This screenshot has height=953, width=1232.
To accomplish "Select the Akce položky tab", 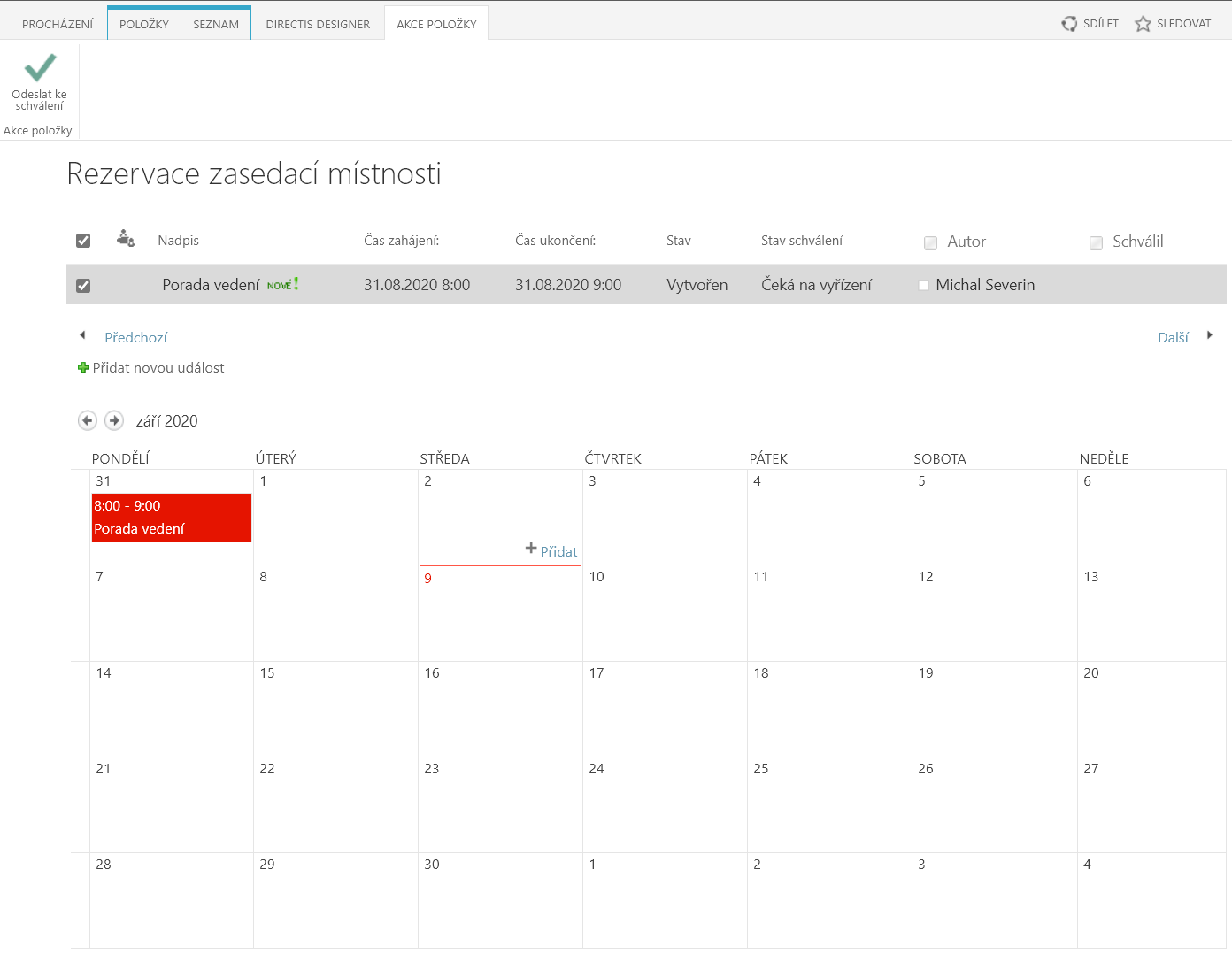I will point(436,24).
